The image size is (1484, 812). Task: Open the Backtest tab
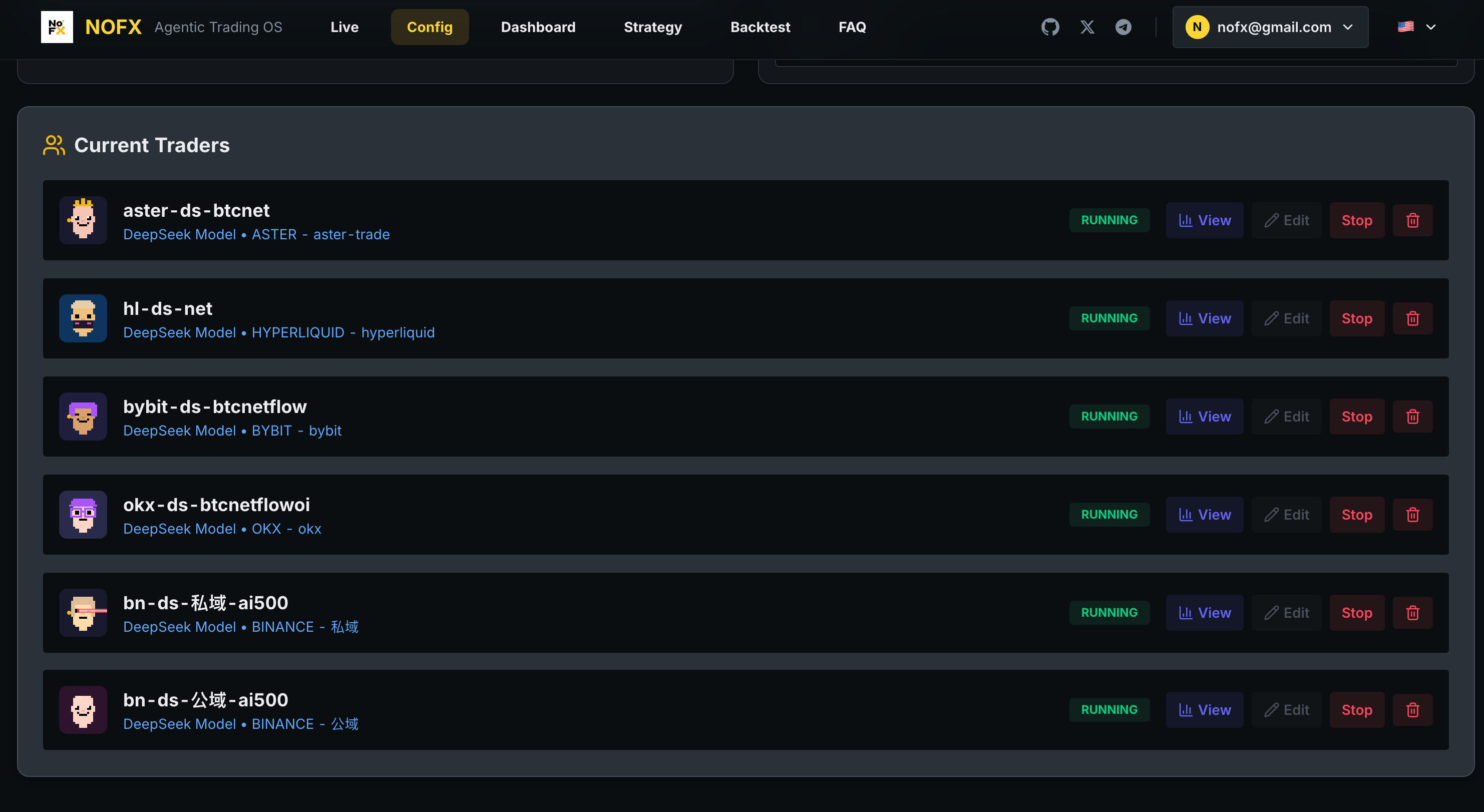click(761, 27)
